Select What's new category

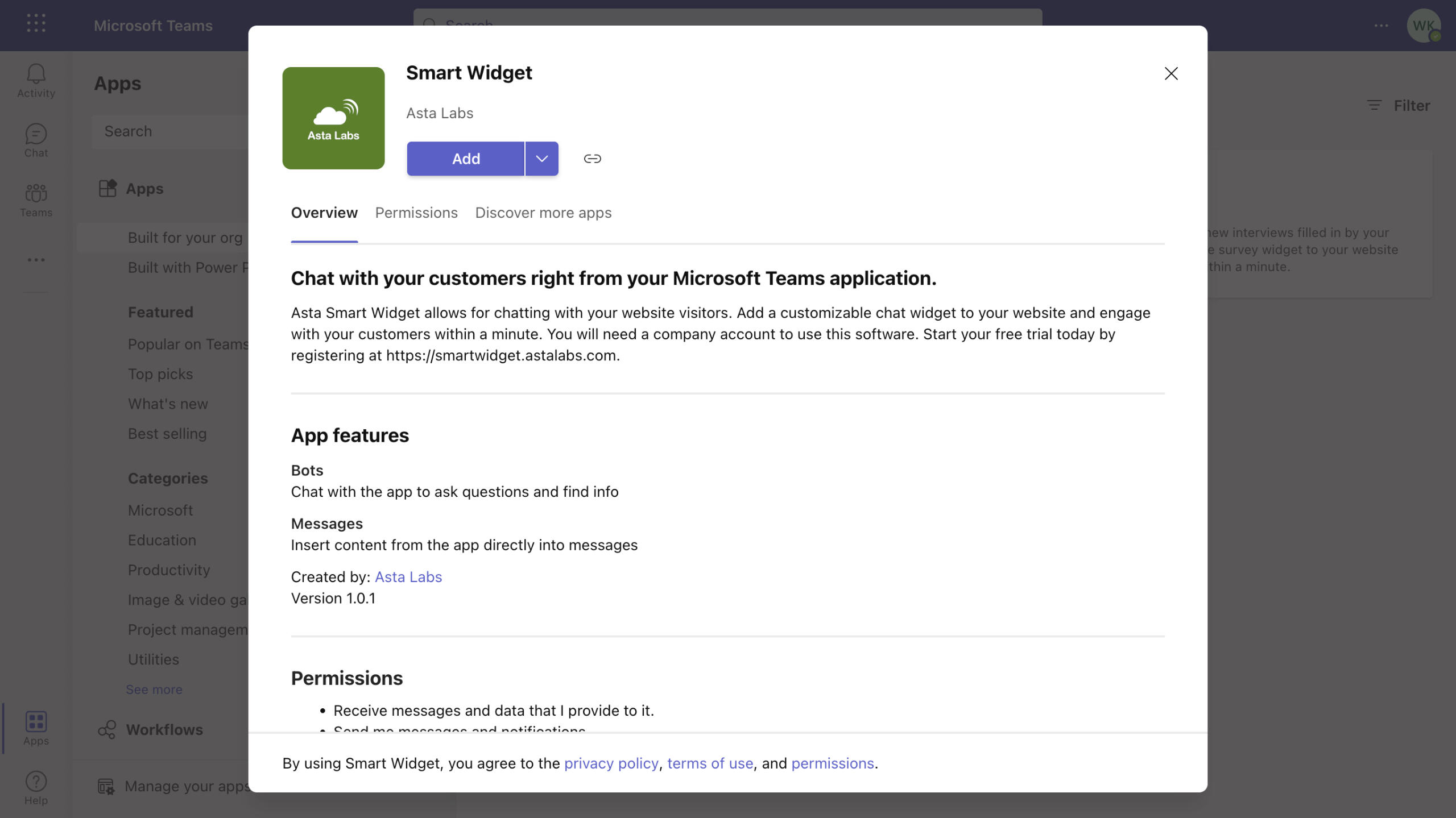(x=168, y=404)
